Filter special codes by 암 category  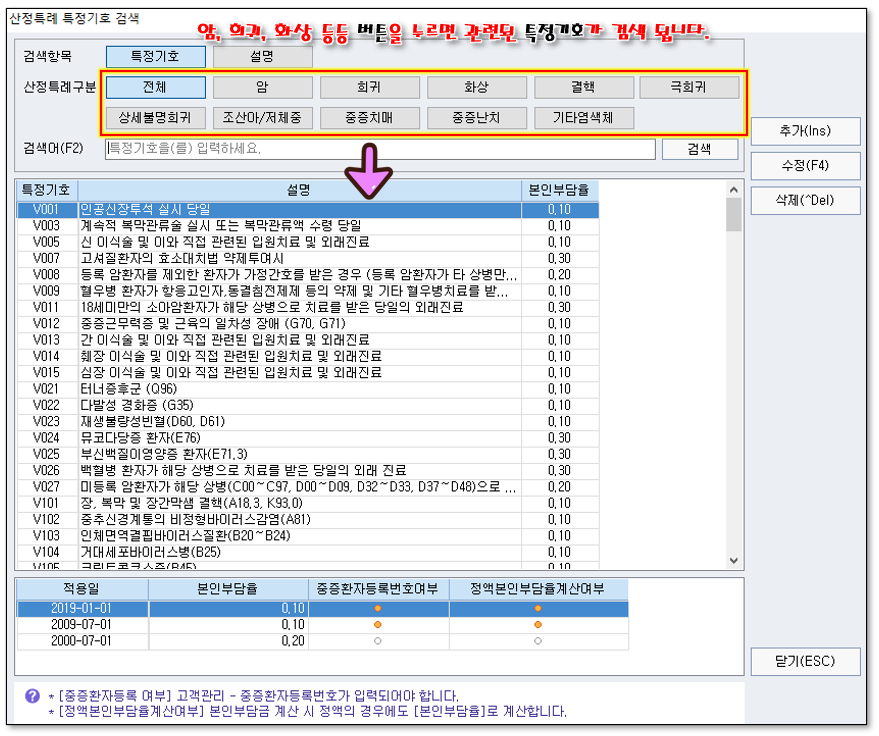[262, 88]
